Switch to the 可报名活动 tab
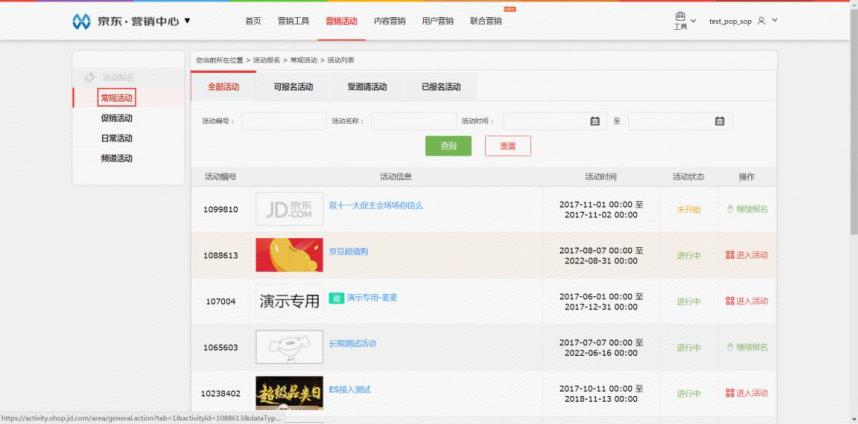The height and width of the screenshot is (424, 858). (293, 87)
